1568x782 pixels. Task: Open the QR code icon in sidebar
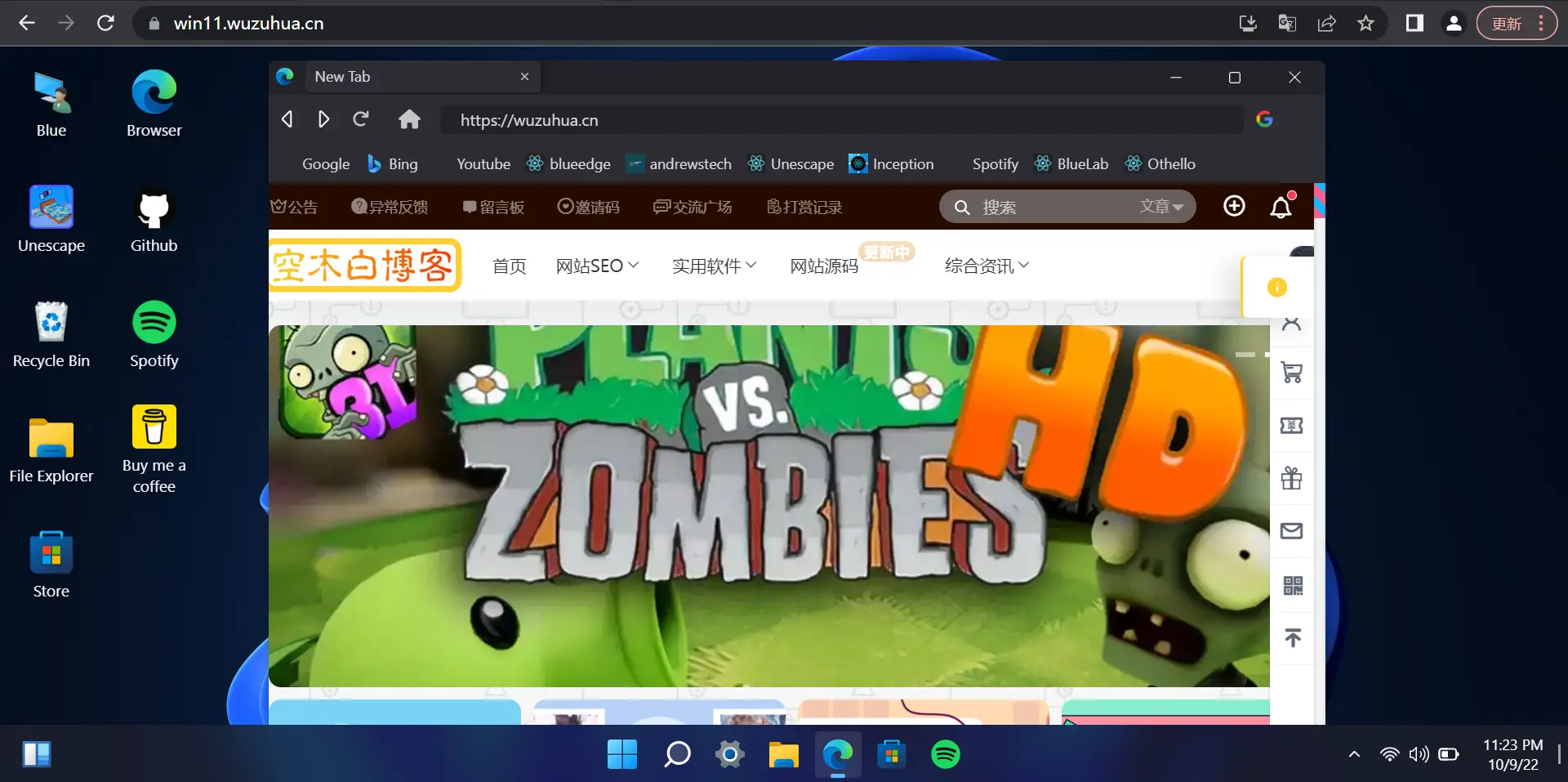1291,586
